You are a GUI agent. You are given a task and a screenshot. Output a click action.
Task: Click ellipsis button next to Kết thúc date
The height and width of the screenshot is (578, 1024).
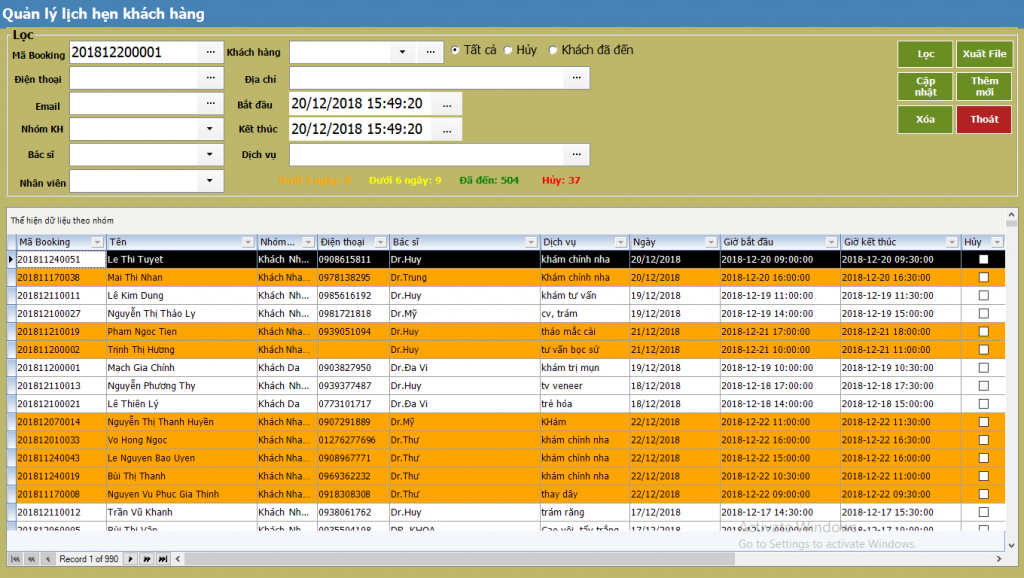[447, 130]
